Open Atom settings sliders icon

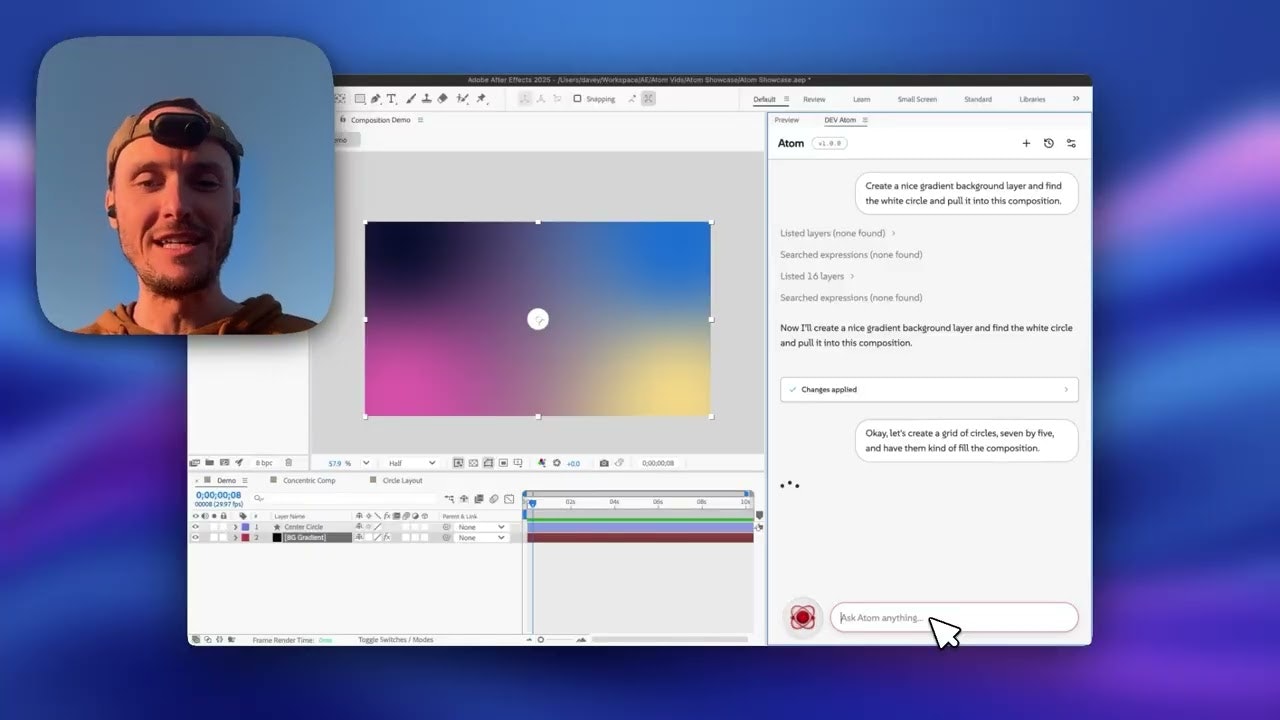pyautogui.click(x=1071, y=143)
